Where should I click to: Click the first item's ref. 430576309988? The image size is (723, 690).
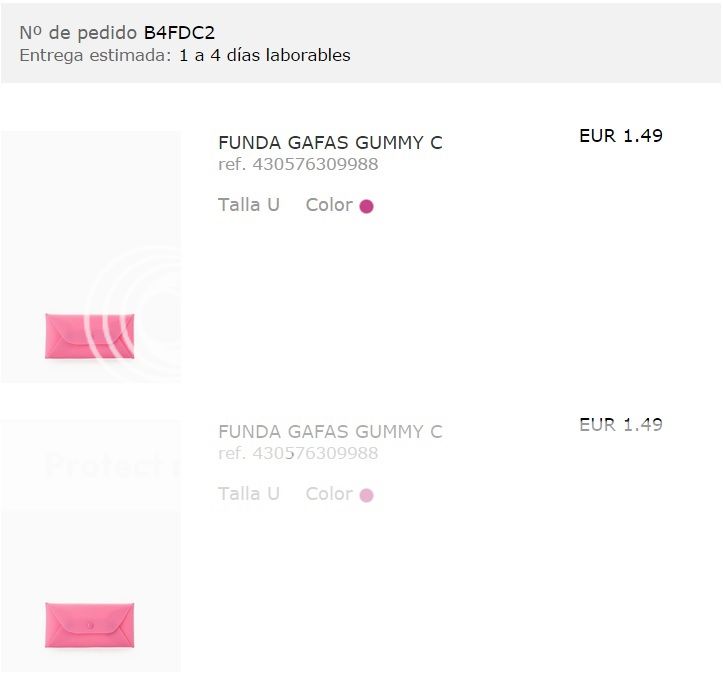coord(298,165)
